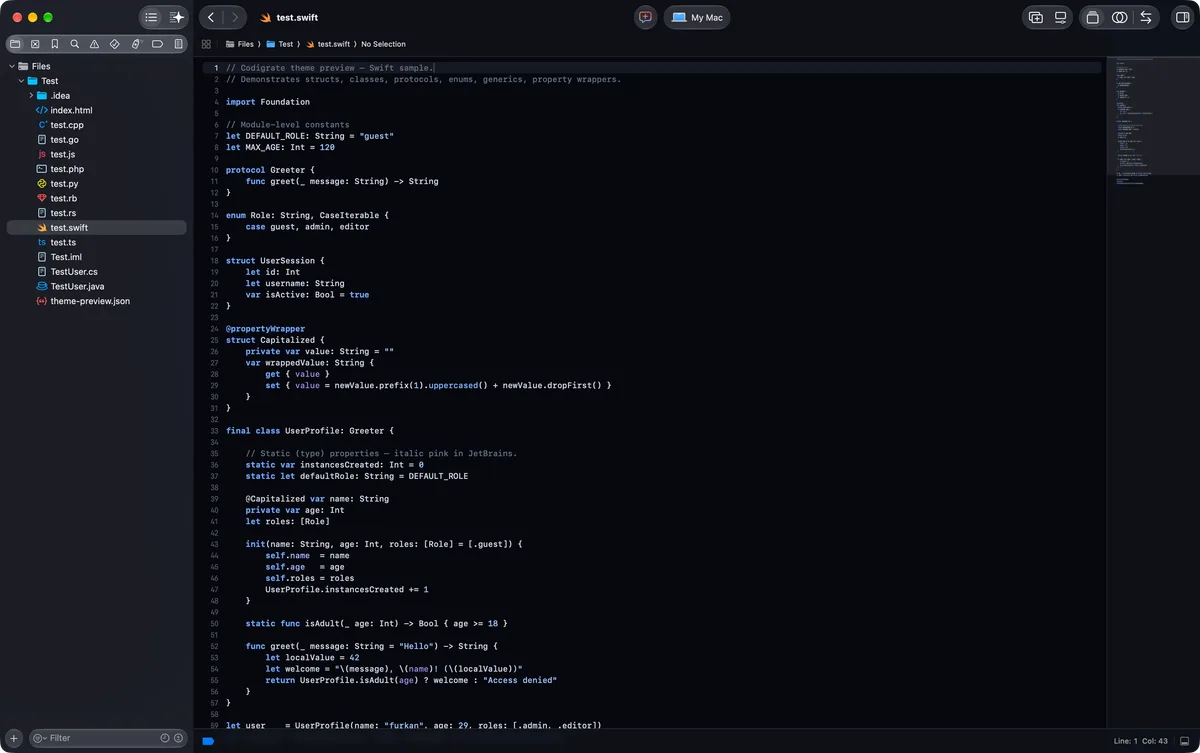This screenshot has width=1200, height=753.
Task: Select test.php in the navigator
Action: pyautogui.click(x=67, y=169)
